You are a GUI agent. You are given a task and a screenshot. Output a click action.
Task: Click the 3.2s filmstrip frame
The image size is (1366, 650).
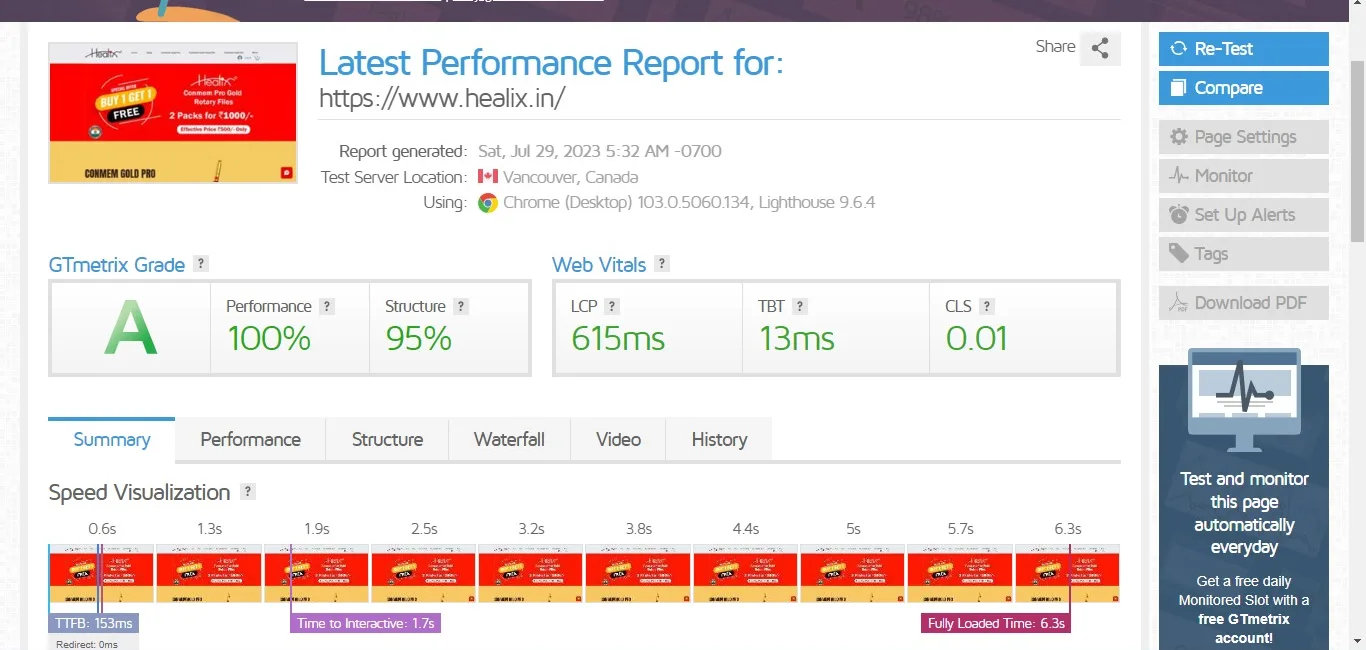tap(531, 573)
